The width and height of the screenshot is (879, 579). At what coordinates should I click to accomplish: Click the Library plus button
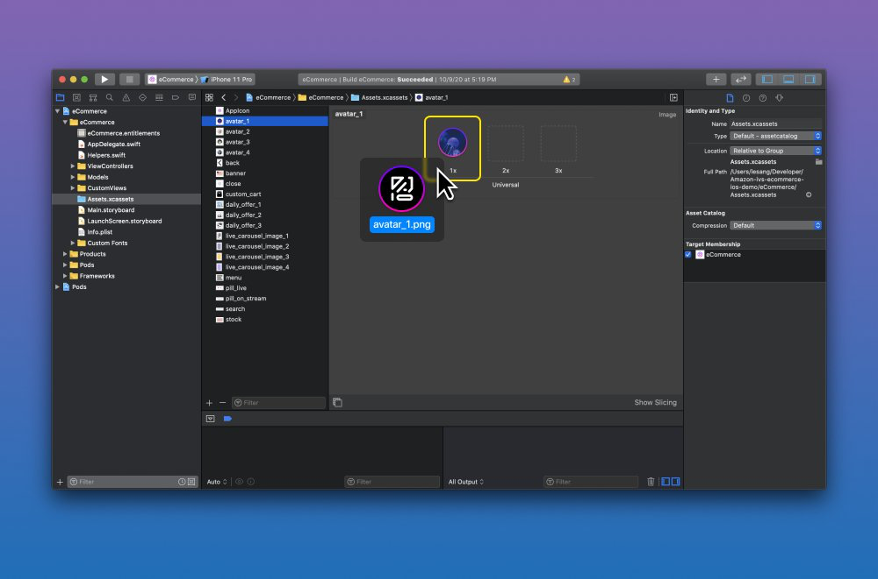716,79
